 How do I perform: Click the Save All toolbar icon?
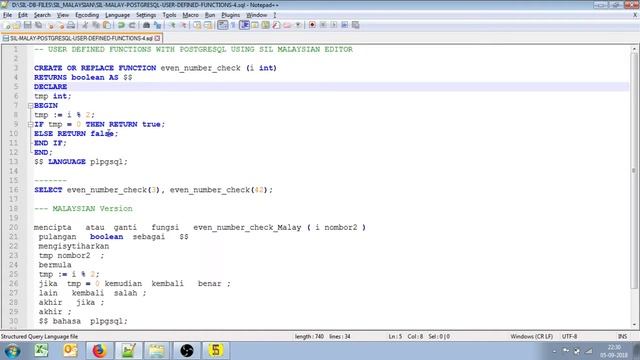click(38, 25)
